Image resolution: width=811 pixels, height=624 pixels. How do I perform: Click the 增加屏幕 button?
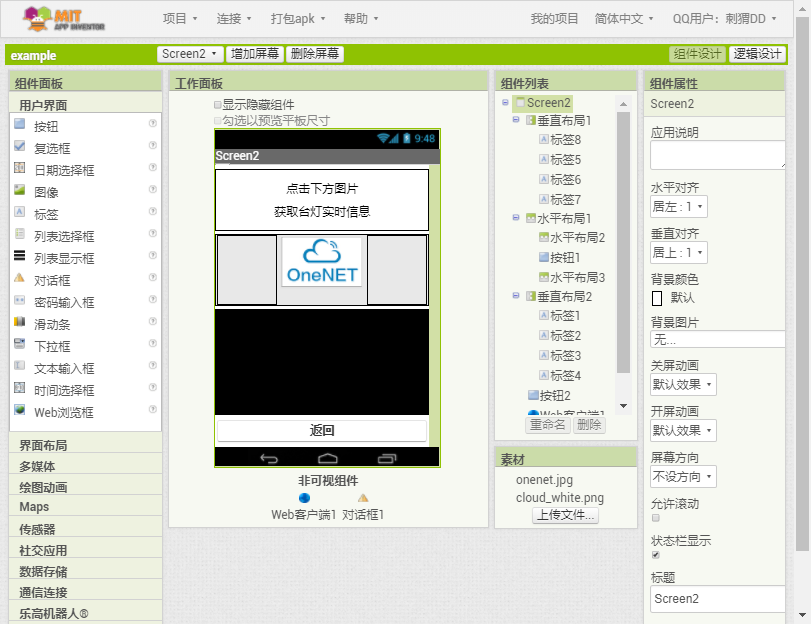tap(254, 54)
